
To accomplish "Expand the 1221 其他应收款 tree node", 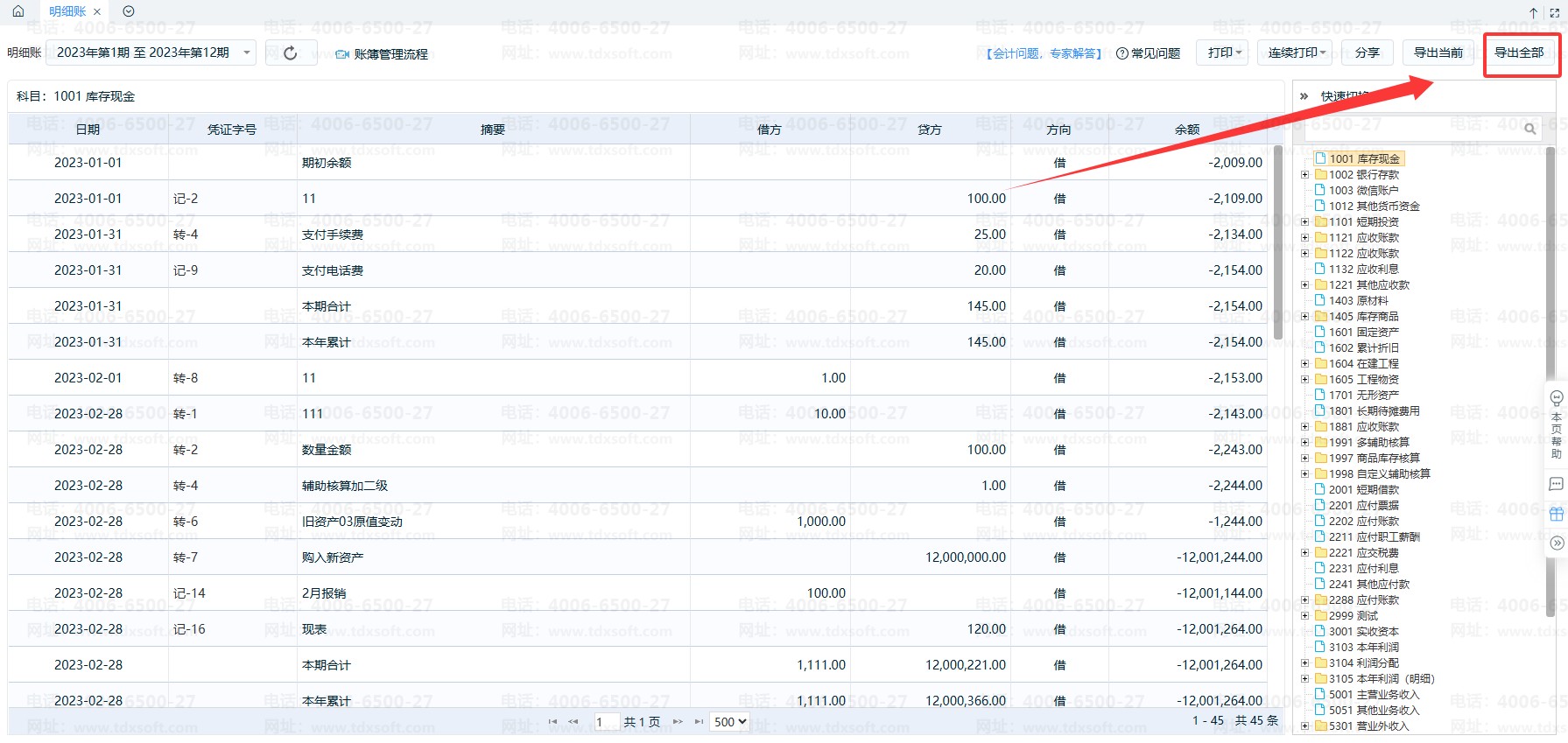I will (1304, 285).
